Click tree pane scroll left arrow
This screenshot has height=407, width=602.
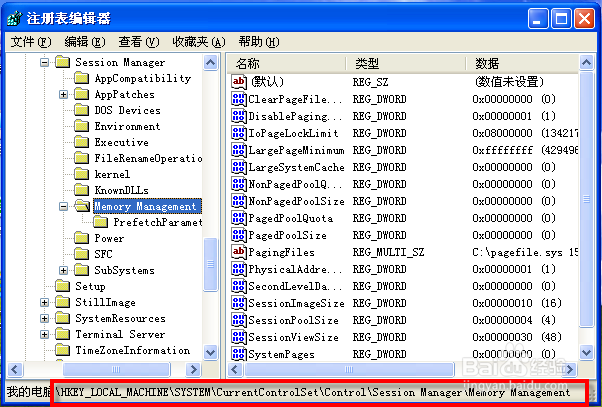pos(15,369)
